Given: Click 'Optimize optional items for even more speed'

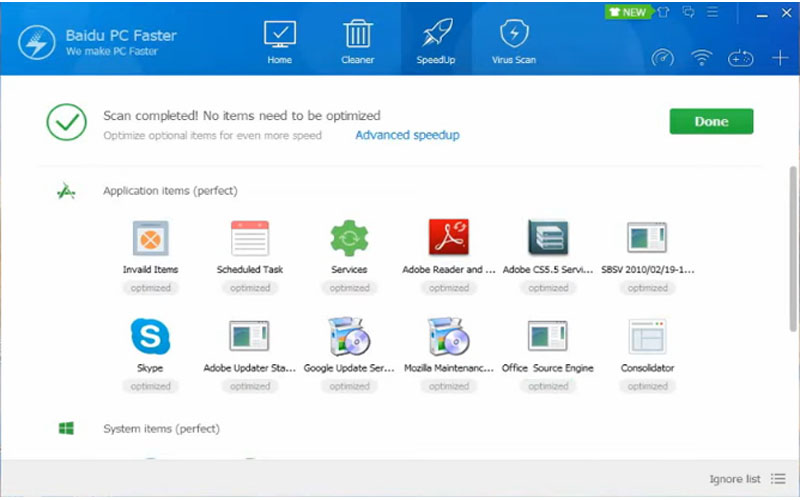Looking at the screenshot, I should coord(212,136).
